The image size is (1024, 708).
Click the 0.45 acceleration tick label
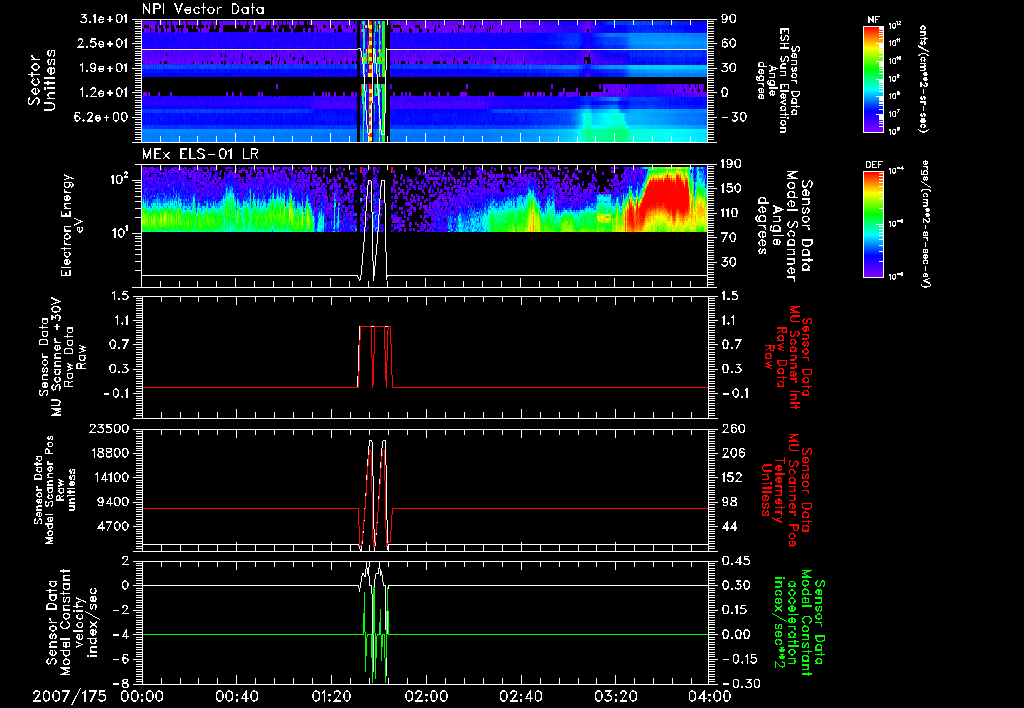[x=736, y=561]
